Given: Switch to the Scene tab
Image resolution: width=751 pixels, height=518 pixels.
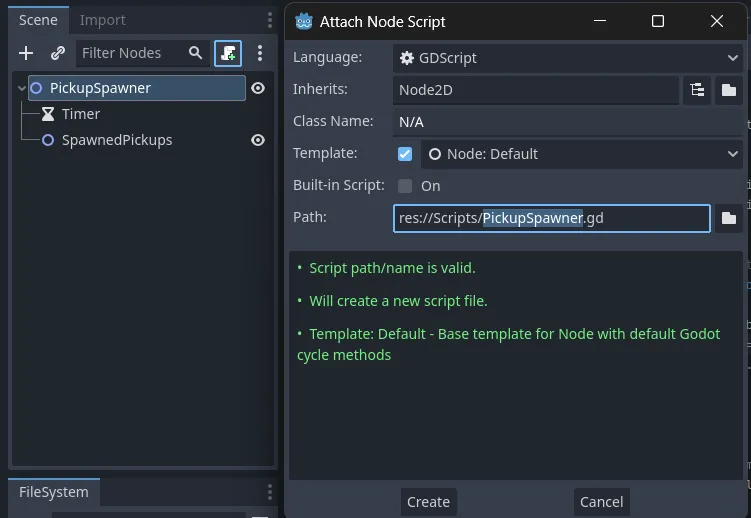Looking at the screenshot, I should point(38,20).
